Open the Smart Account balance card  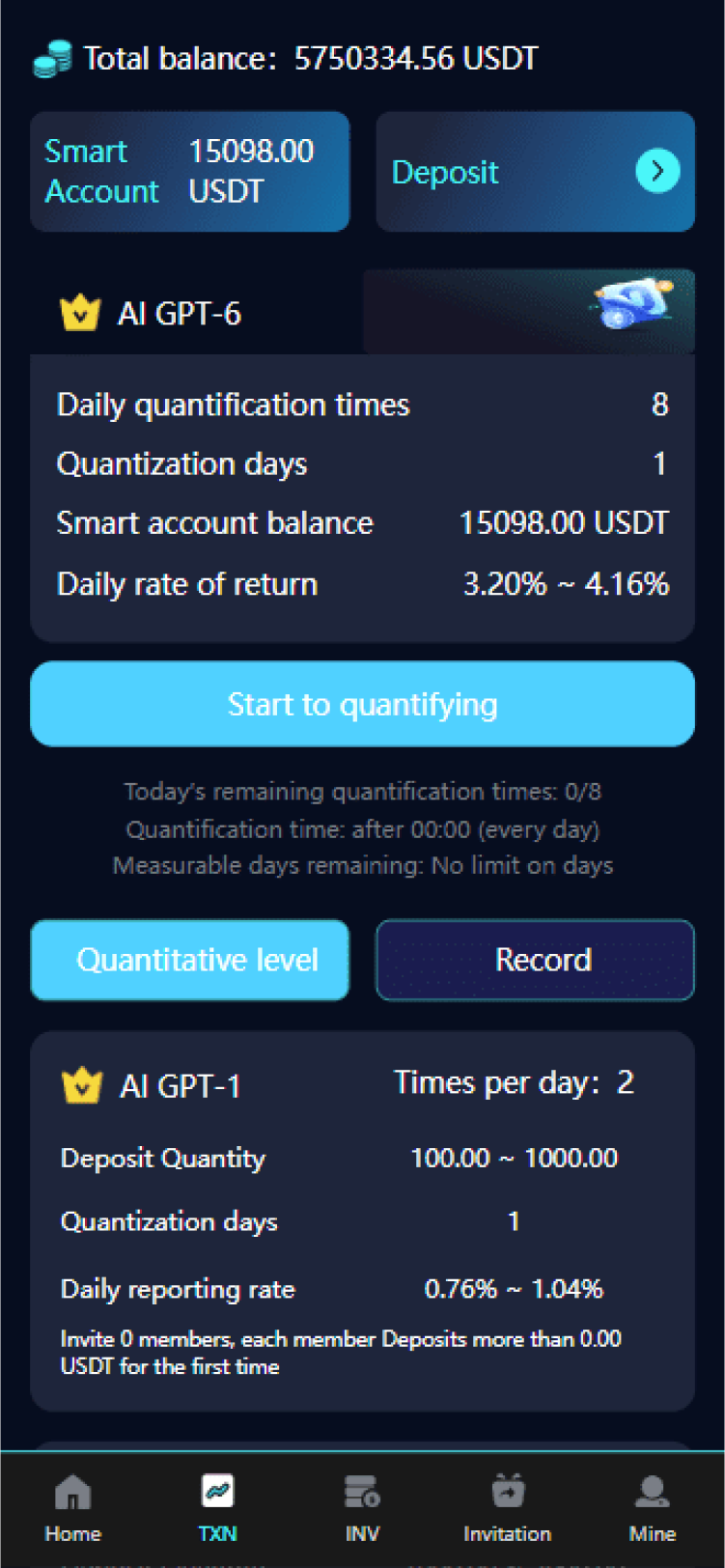(x=189, y=171)
